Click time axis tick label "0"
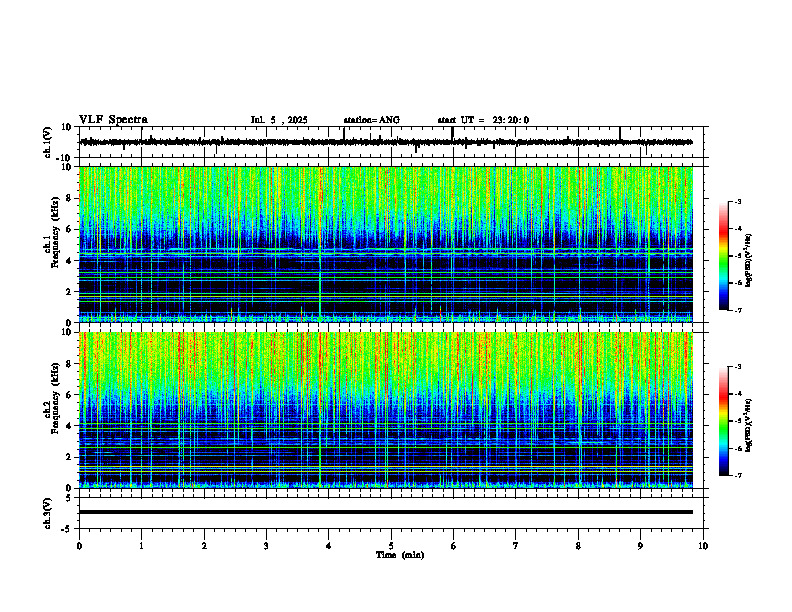This screenshot has width=792, height=612. (x=79, y=546)
